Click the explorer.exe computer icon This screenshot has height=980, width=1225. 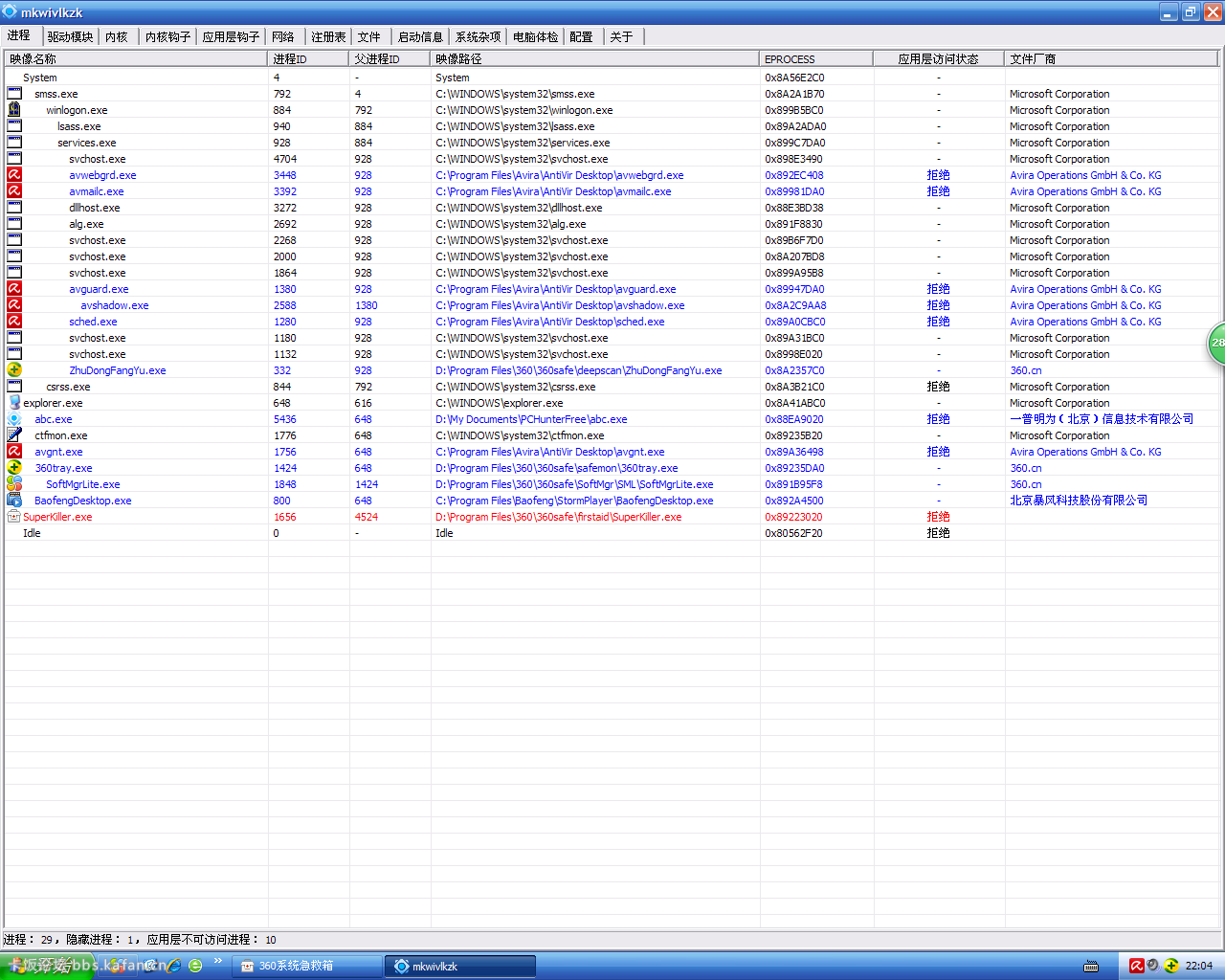(x=14, y=403)
